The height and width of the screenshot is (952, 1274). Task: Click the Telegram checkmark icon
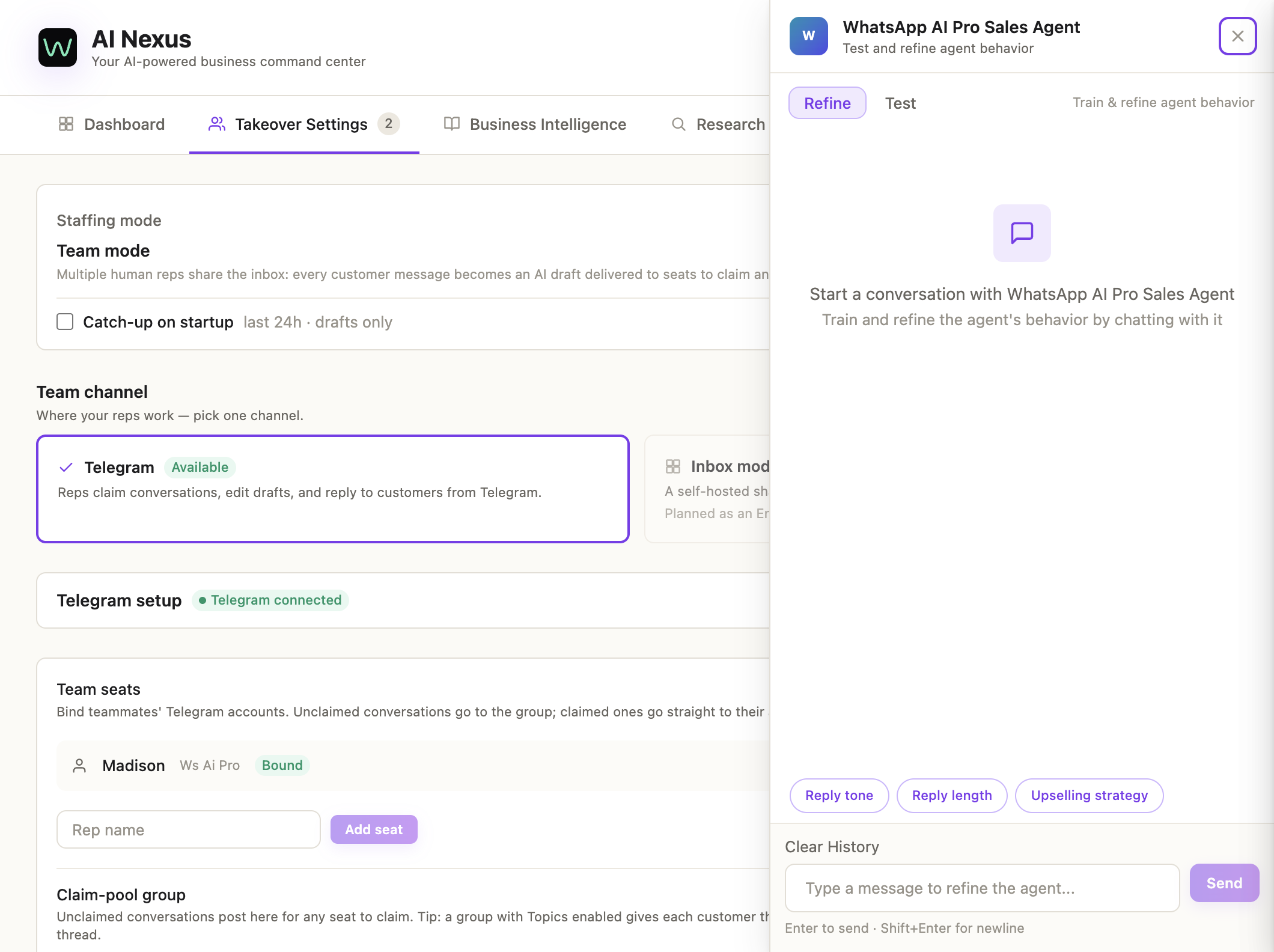click(66, 467)
